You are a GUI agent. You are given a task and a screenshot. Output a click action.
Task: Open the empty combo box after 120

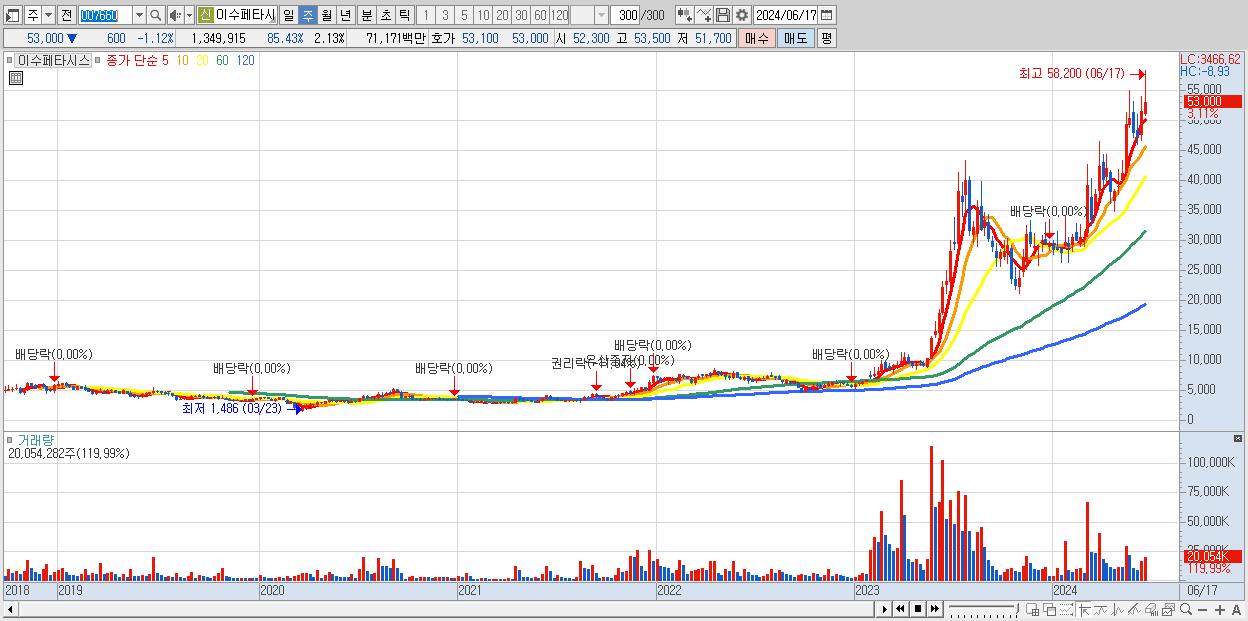pos(589,15)
